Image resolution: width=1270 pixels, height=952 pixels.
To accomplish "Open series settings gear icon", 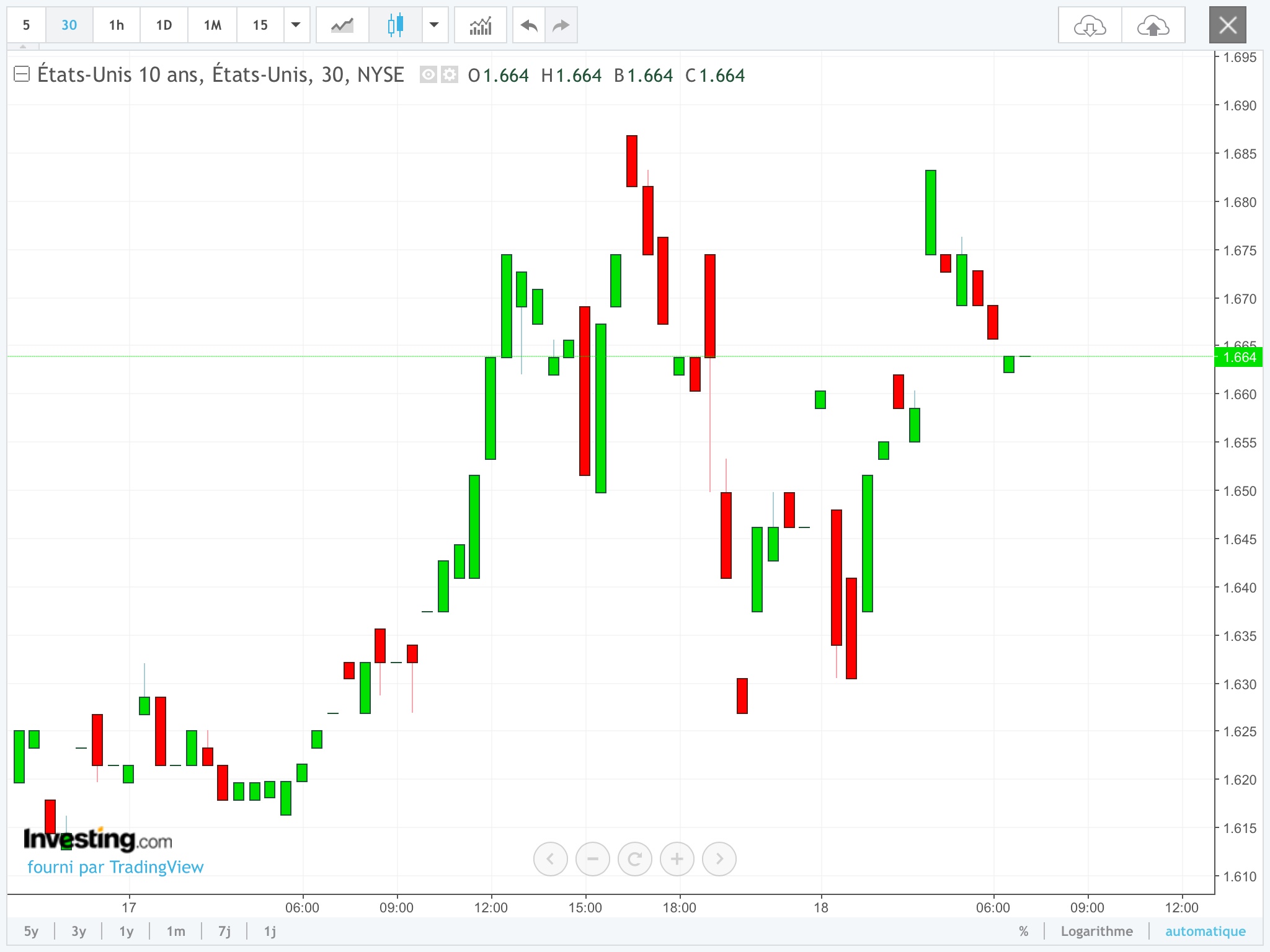I will [x=450, y=75].
